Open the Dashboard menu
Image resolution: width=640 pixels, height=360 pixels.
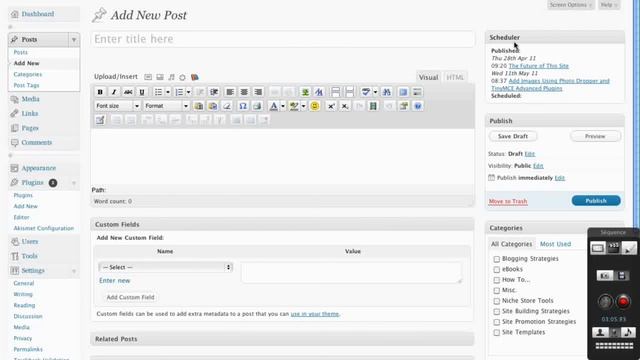(38, 14)
